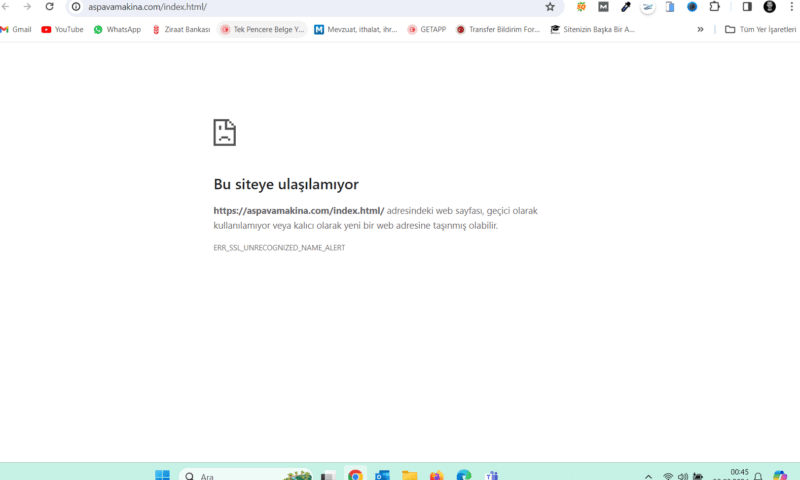800x480 pixels.
Task: Open the Chrome profile avatar
Action: point(769,7)
